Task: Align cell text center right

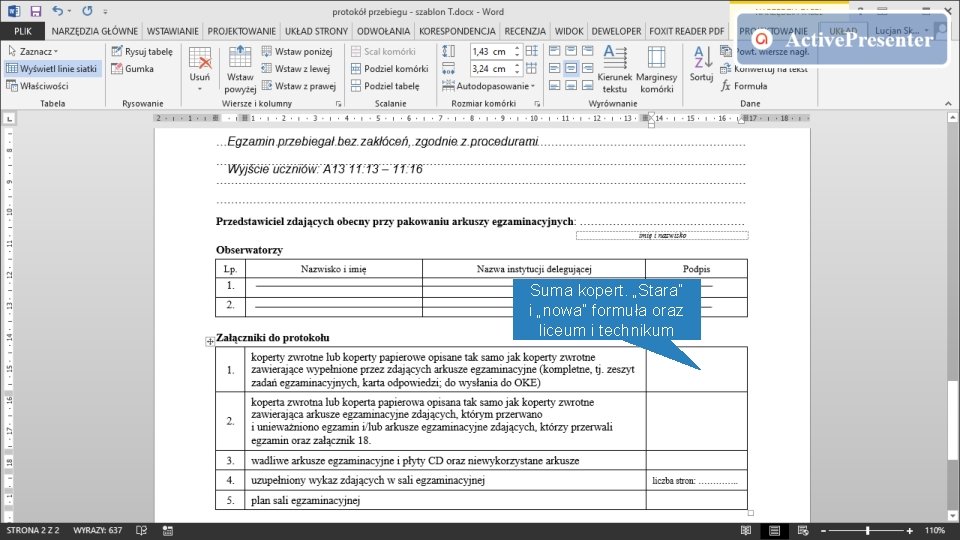Action: 588,69
